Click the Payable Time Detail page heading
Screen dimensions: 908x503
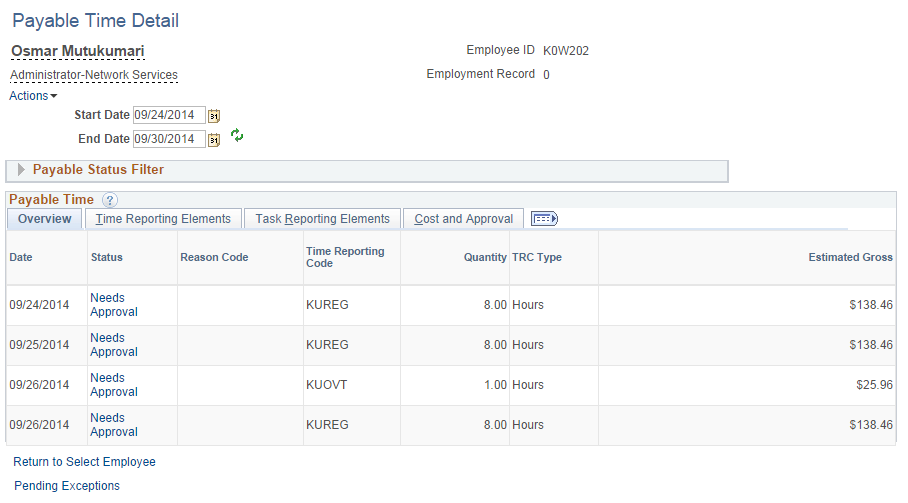pos(96,21)
